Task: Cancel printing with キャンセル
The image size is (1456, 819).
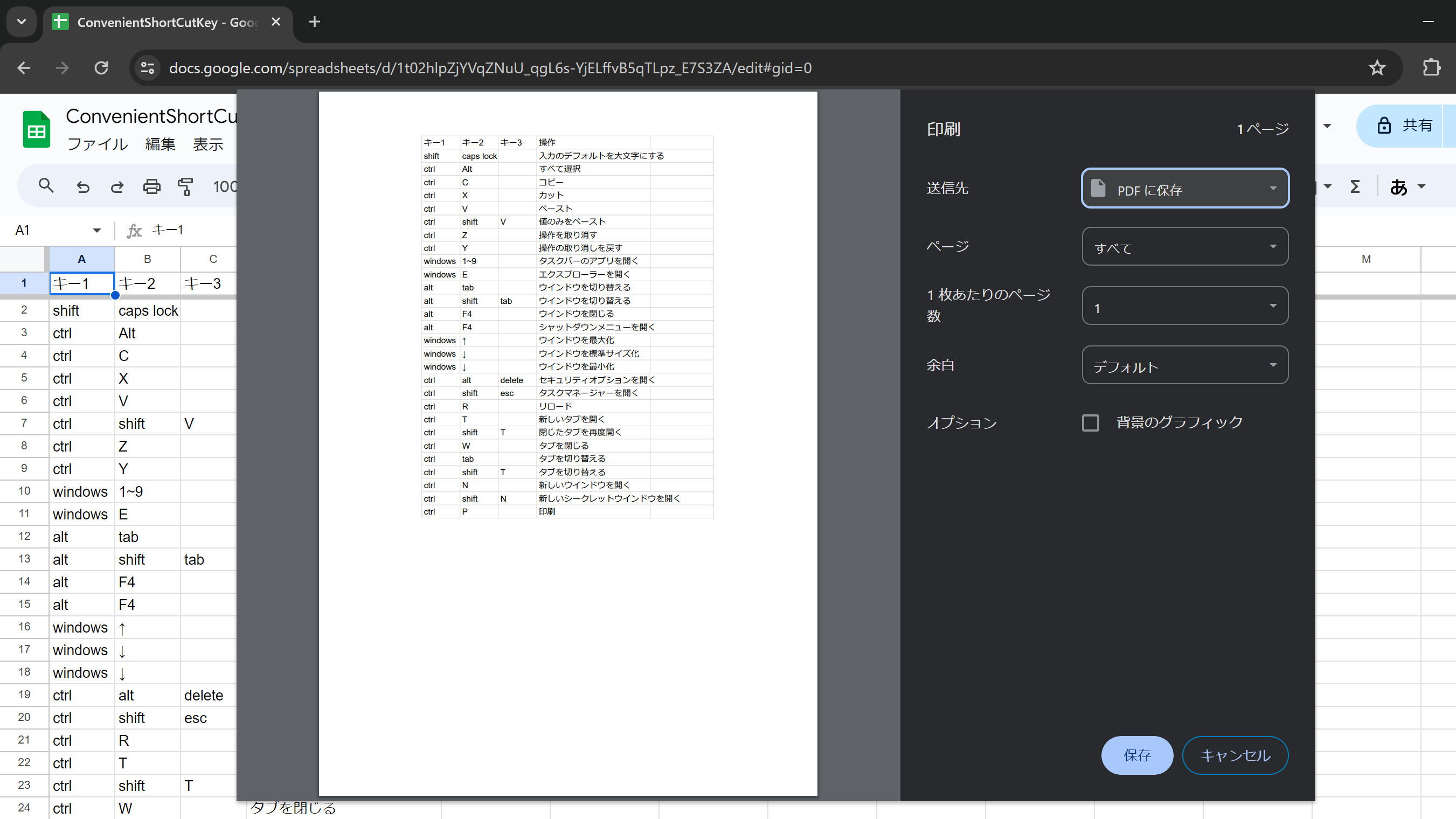Action: point(1235,755)
